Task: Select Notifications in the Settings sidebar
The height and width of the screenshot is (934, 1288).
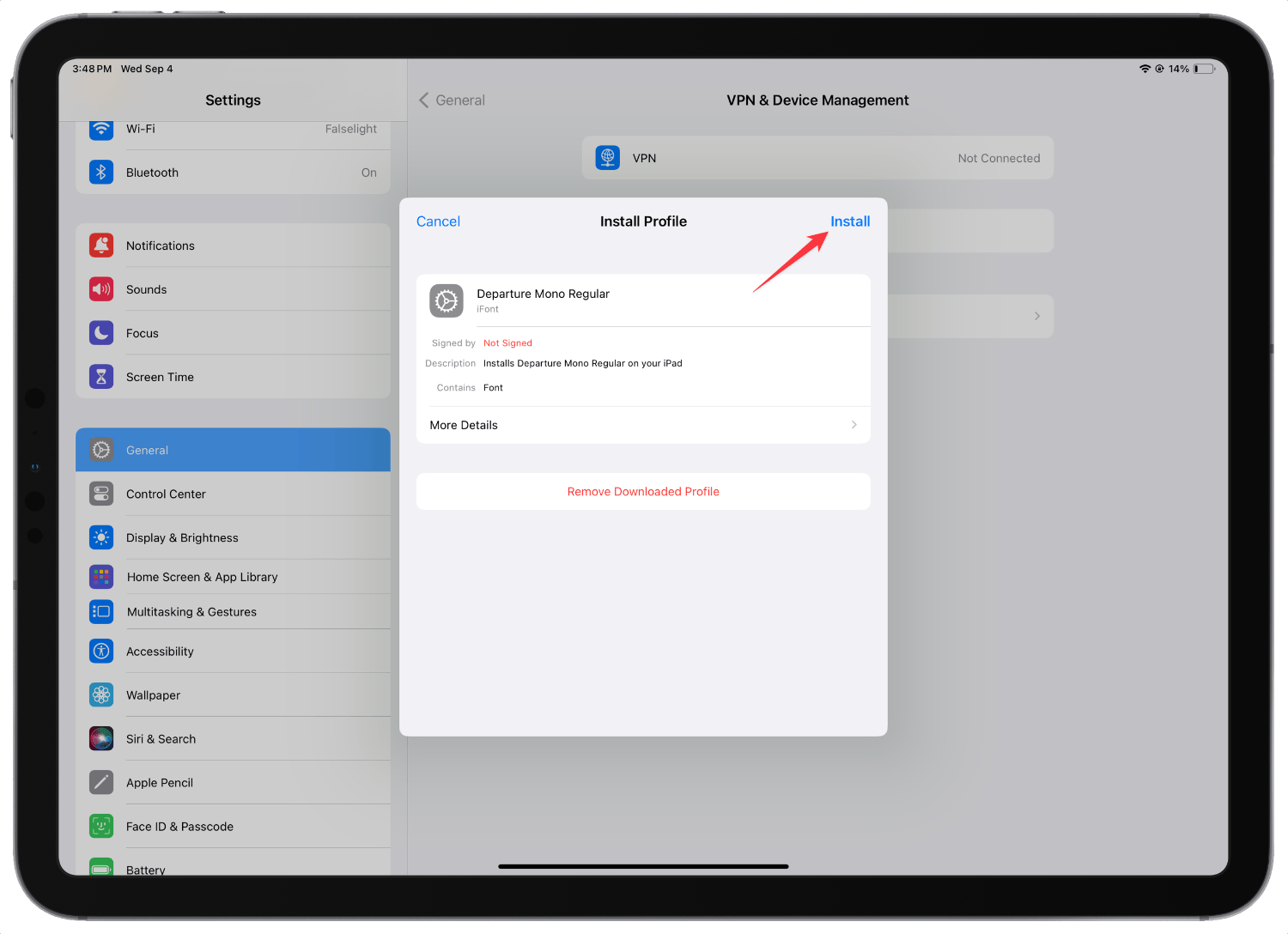Action: (x=233, y=246)
